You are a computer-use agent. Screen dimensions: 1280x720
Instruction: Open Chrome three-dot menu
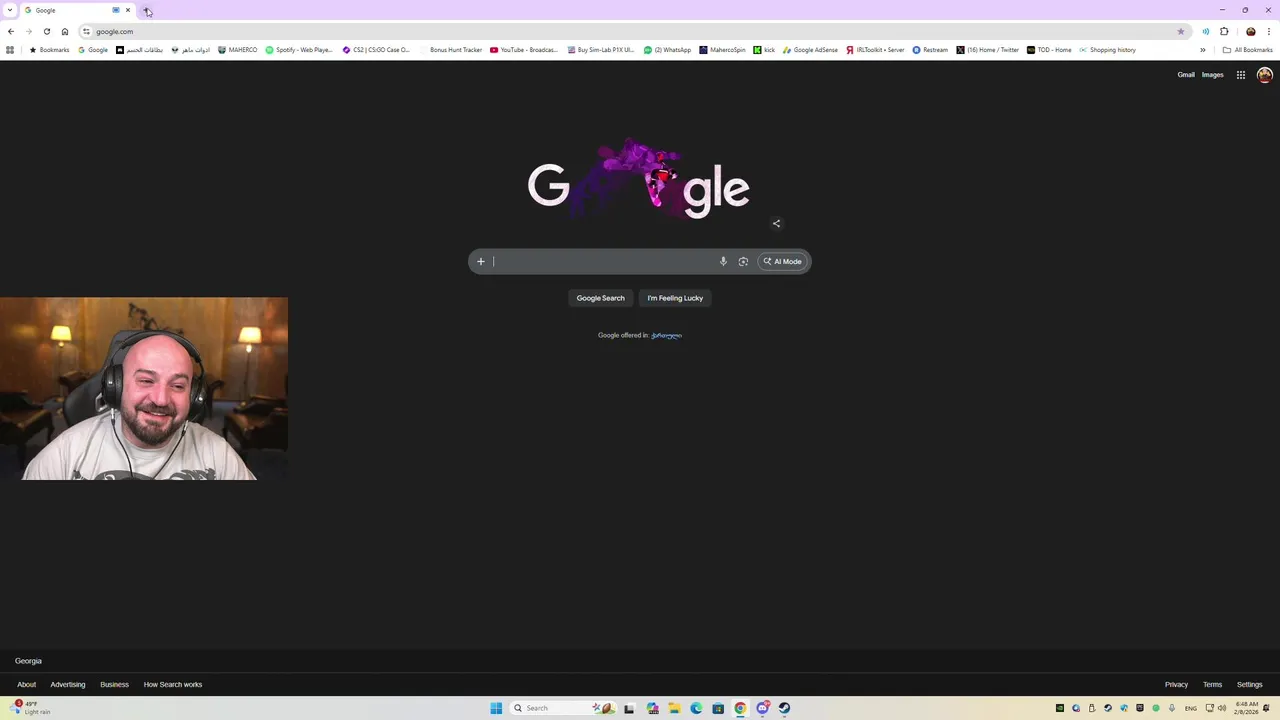point(1269,31)
